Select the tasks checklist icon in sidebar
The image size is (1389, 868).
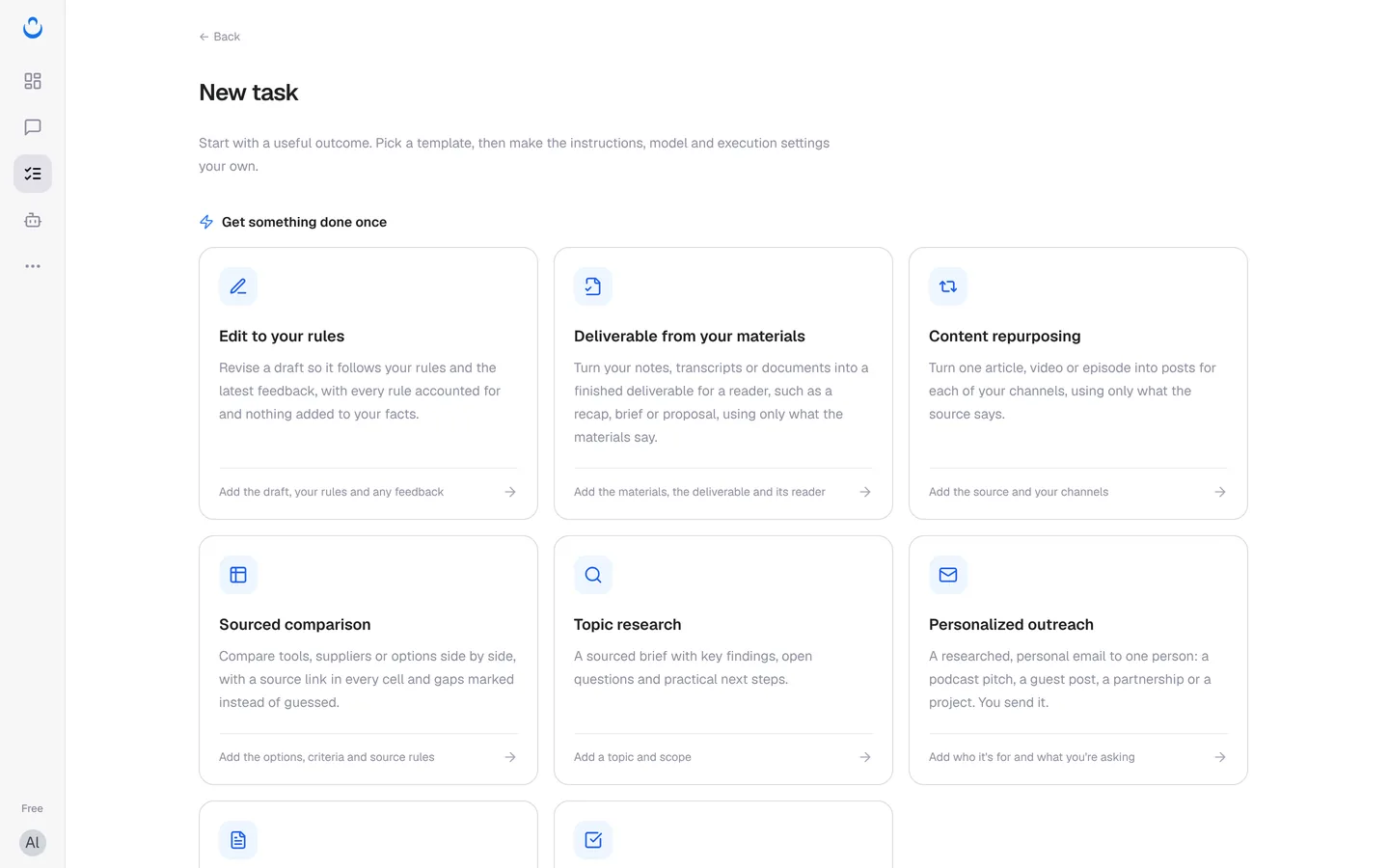(33, 174)
